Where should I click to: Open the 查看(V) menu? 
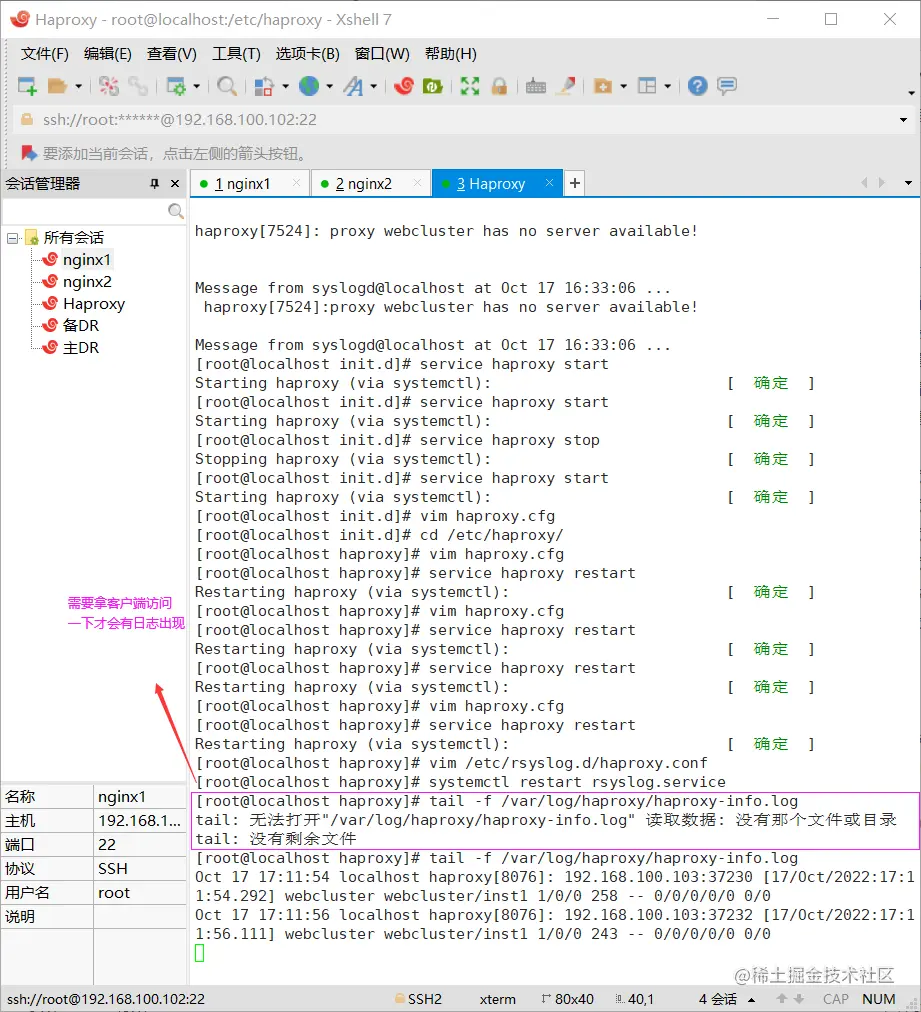(x=172, y=54)
